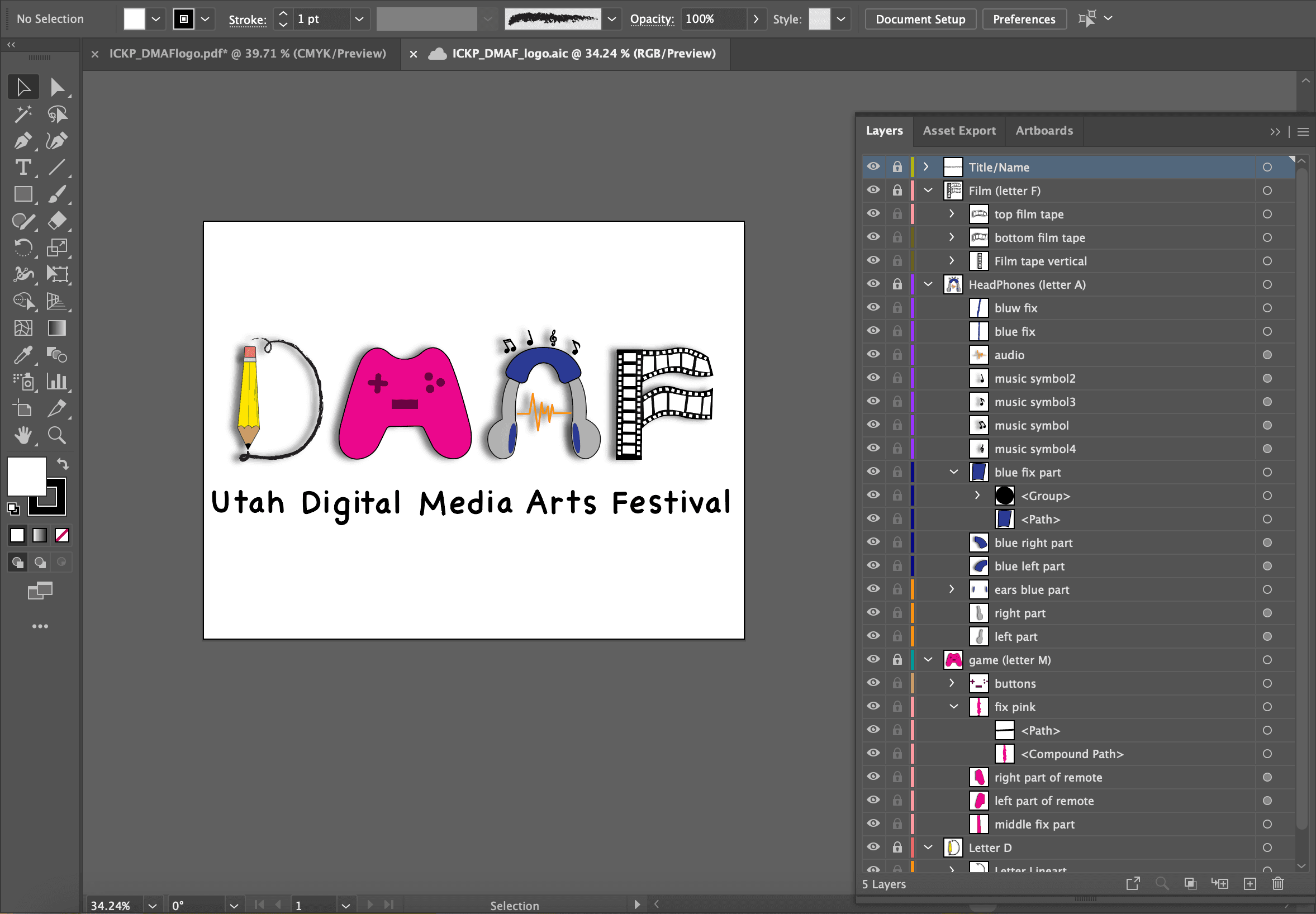This screenshot has height=914, width=1316.
Task: Click the Preferences button
Action: coord(1024,19)
